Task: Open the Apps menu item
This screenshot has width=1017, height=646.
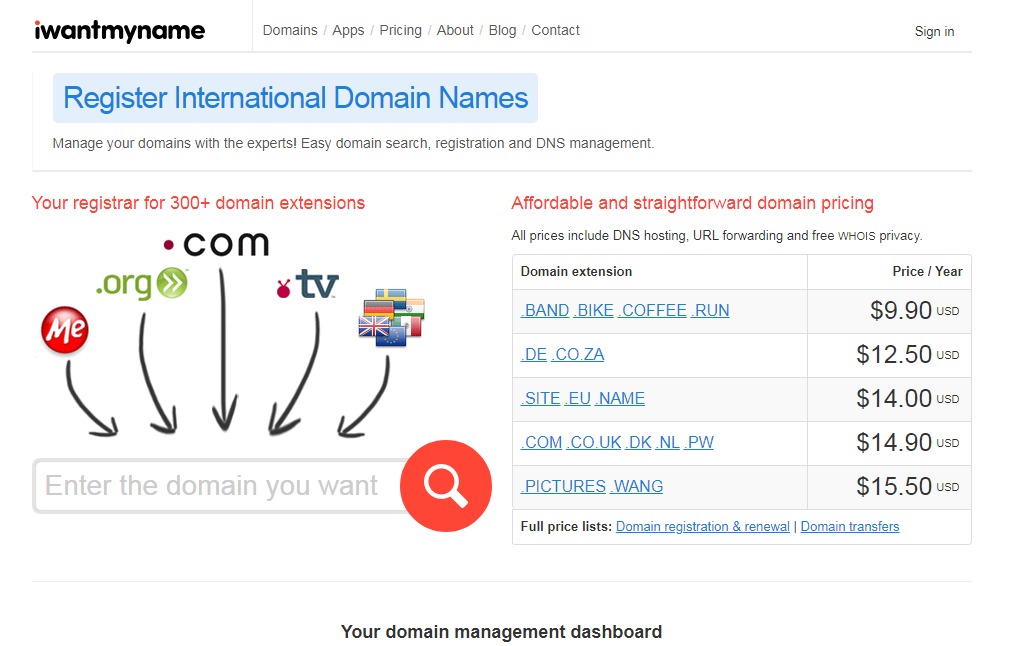Action: click(x=348, y=30)
